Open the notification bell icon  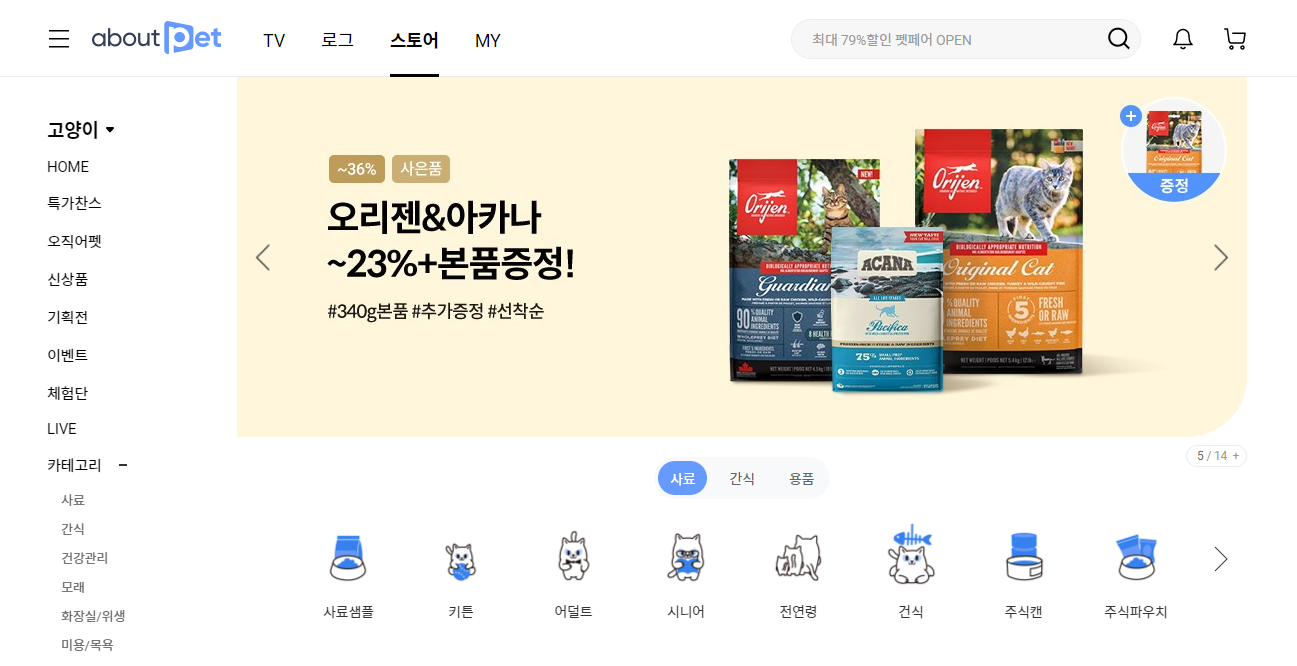click(x=1183, y=39)
